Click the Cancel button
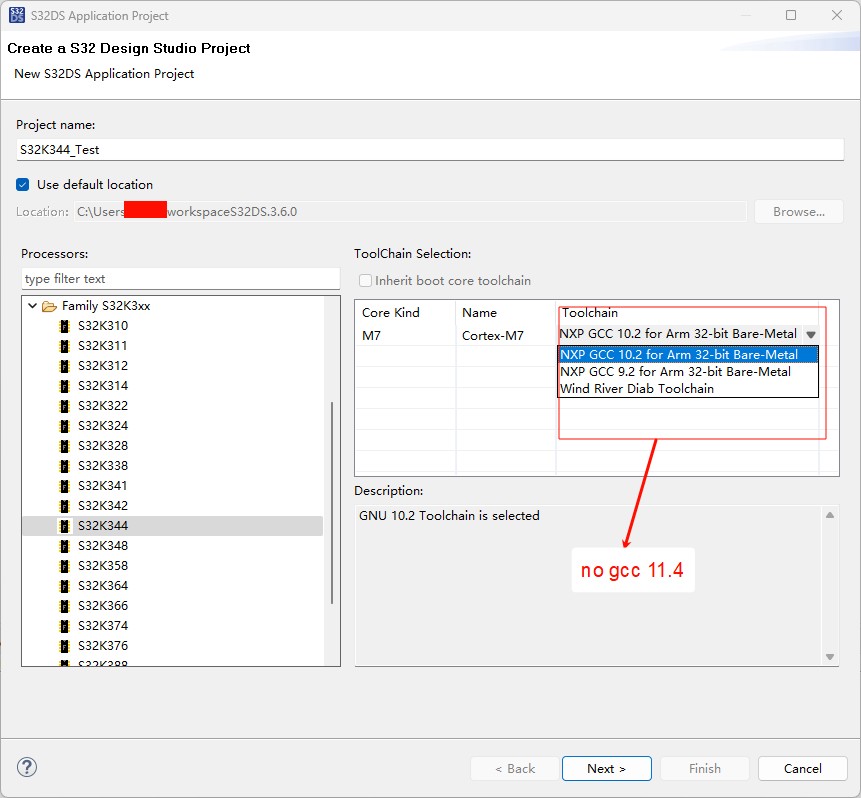This screenshot has width=861, height=798. (803, 768)
